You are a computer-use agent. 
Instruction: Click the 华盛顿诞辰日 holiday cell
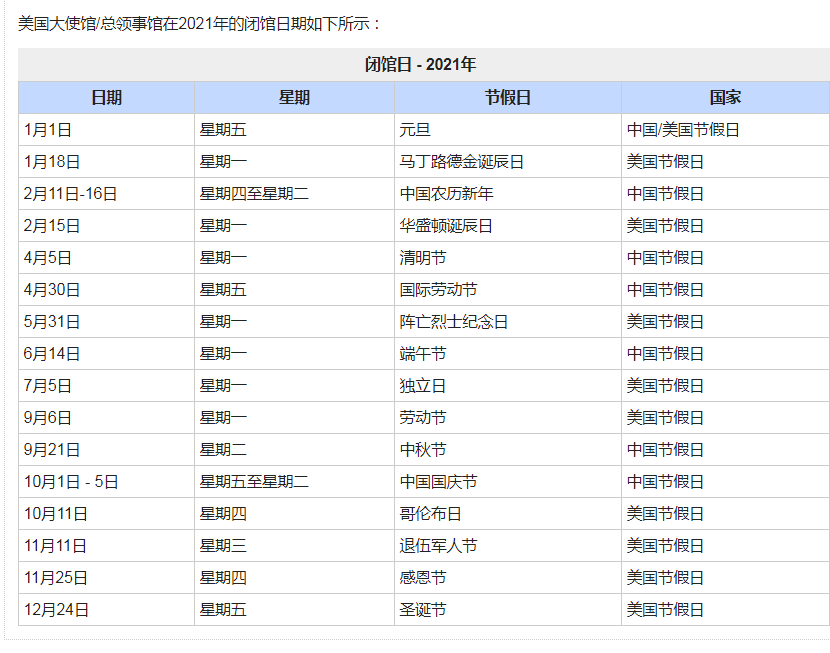tap(446, 226)
